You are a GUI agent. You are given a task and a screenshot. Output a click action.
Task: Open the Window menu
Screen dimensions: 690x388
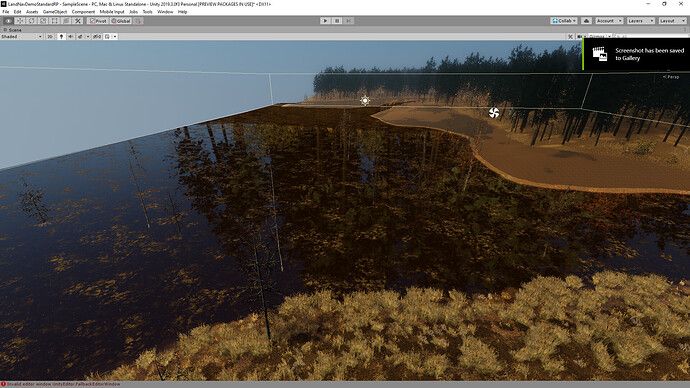click(x=165, y=12)
